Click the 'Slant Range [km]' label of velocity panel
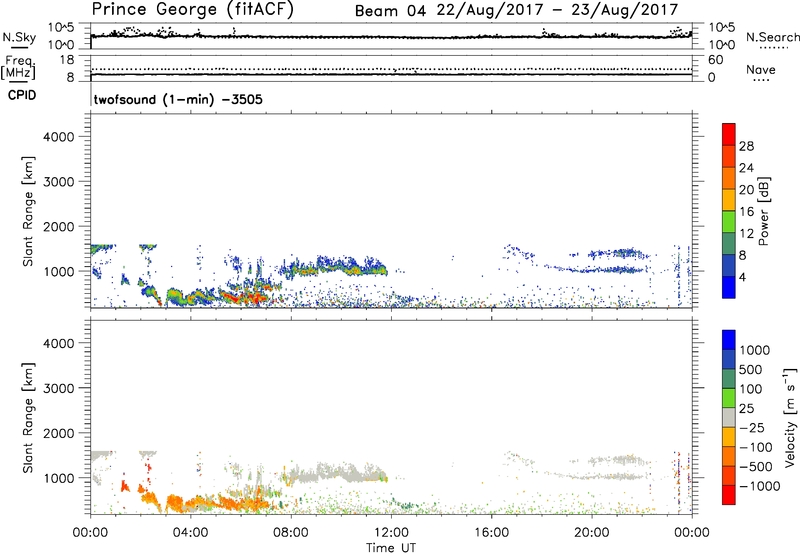800x554 pixels. tap(28, 417)
